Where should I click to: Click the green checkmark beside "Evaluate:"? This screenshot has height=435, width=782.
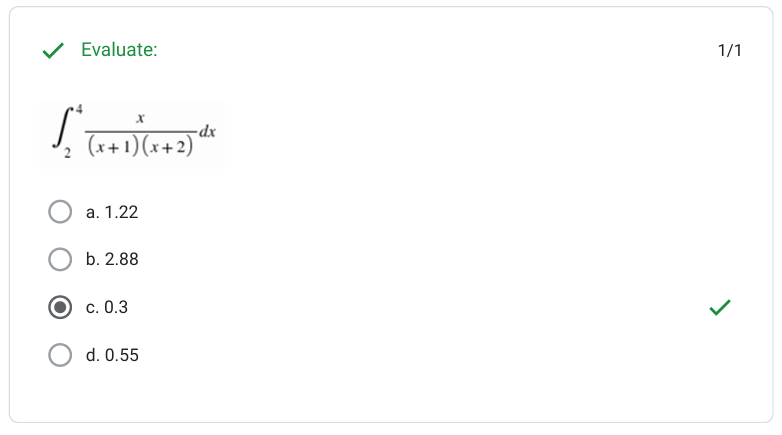tap(54, 51)
